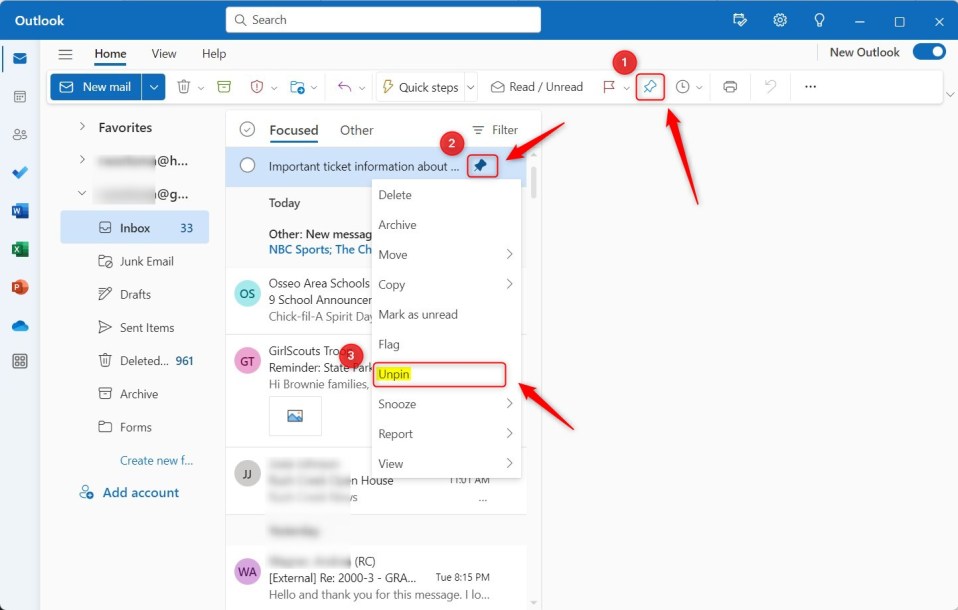Open the Snooze clock icon in the ribbon
The width and height of the screenshot is (958, 610).
[684, 87]
